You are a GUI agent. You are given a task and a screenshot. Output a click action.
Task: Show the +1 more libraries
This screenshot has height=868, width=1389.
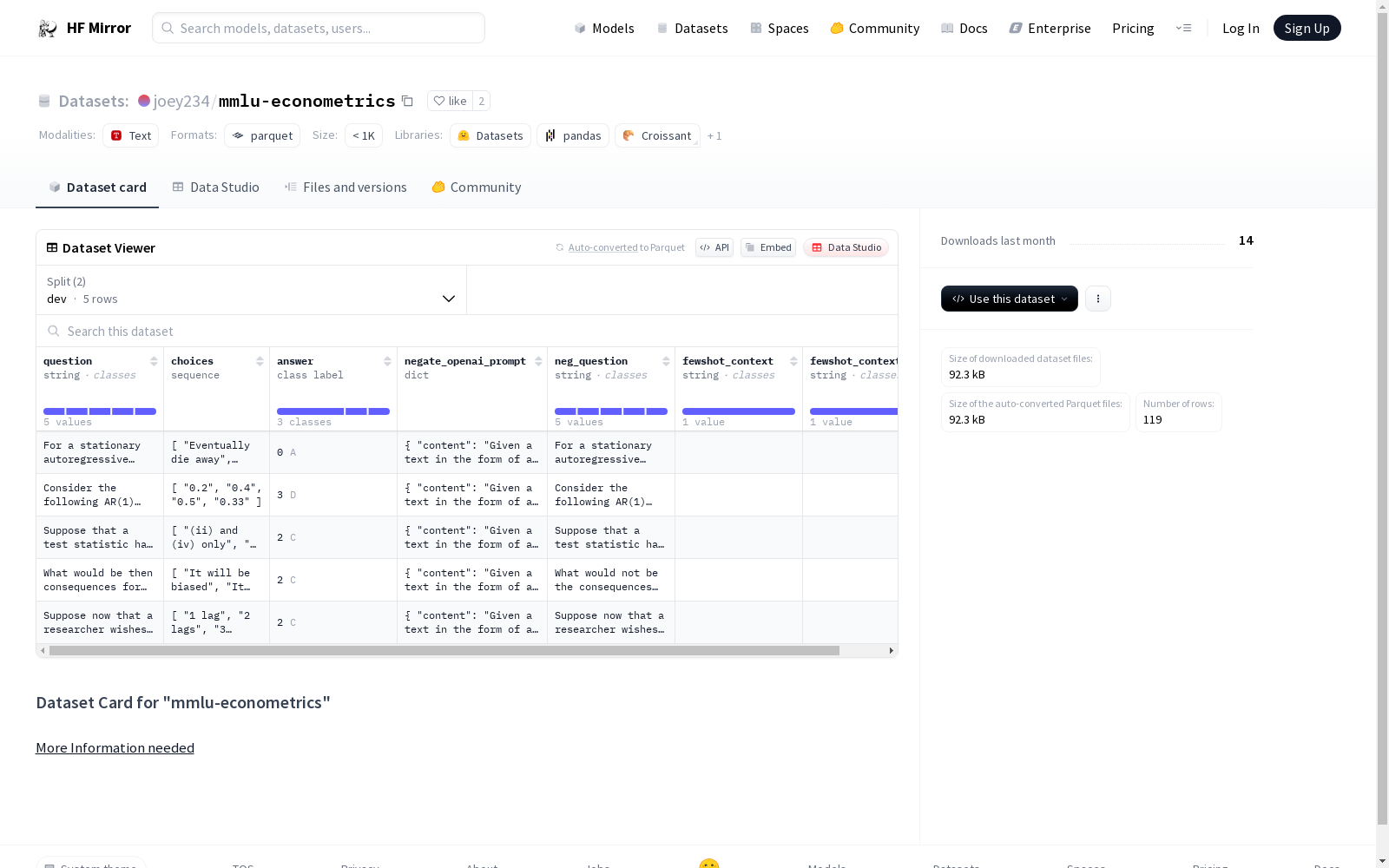[x=714, y=135]
